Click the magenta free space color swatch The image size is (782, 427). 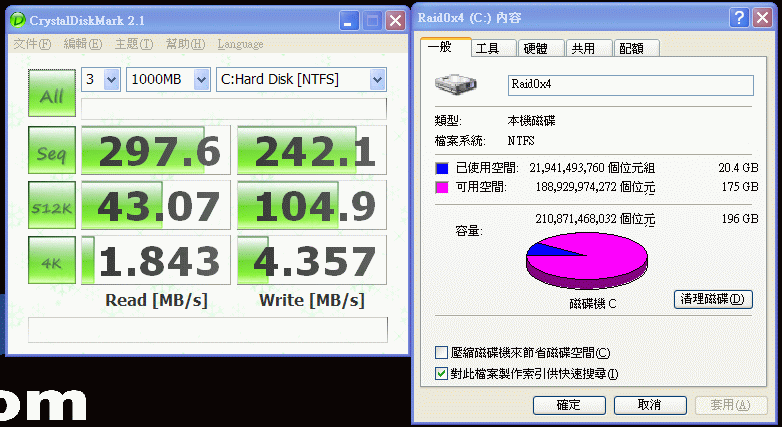442,188
